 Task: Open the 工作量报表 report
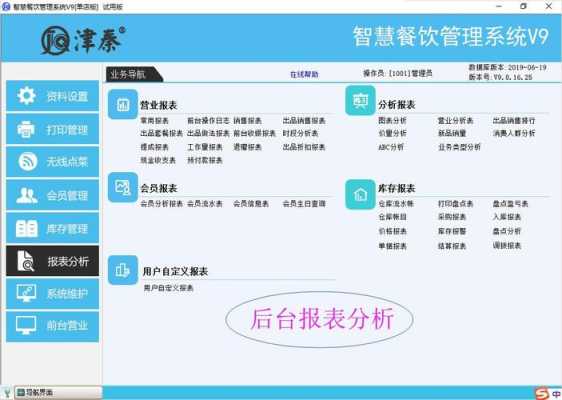[x=205, y=147]
